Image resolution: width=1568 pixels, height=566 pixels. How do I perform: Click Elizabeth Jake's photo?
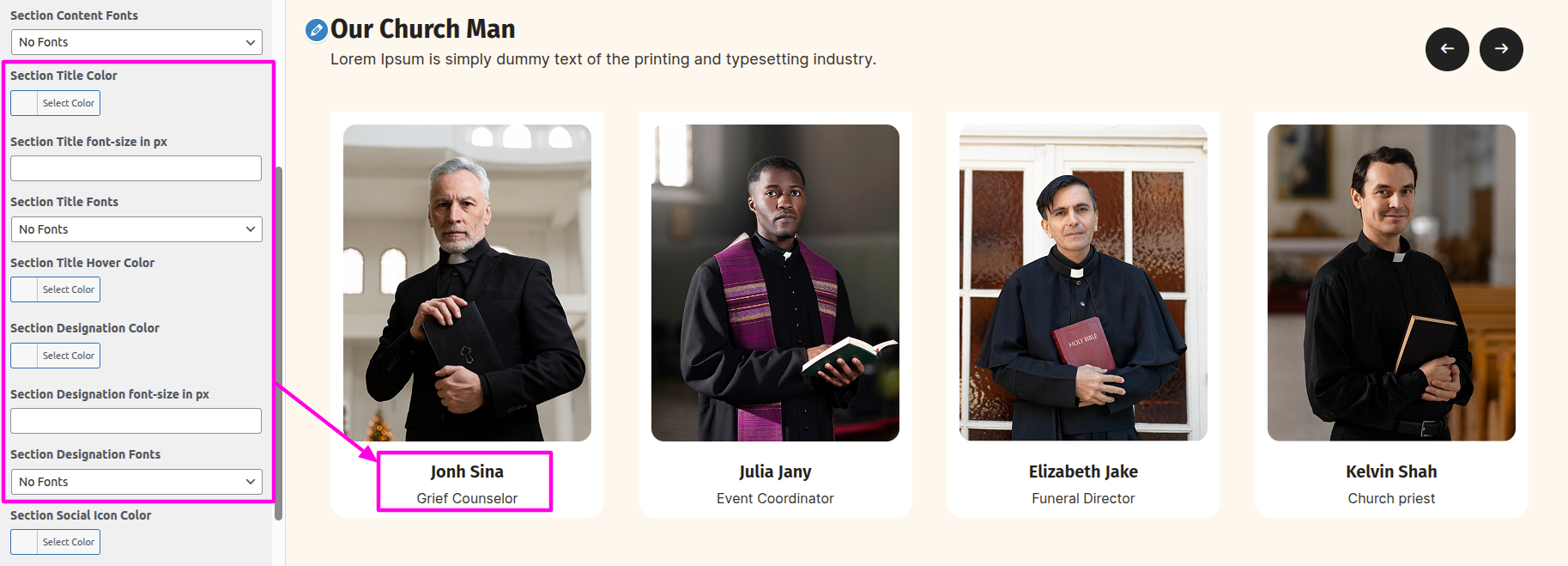(x=1083, y=283)
